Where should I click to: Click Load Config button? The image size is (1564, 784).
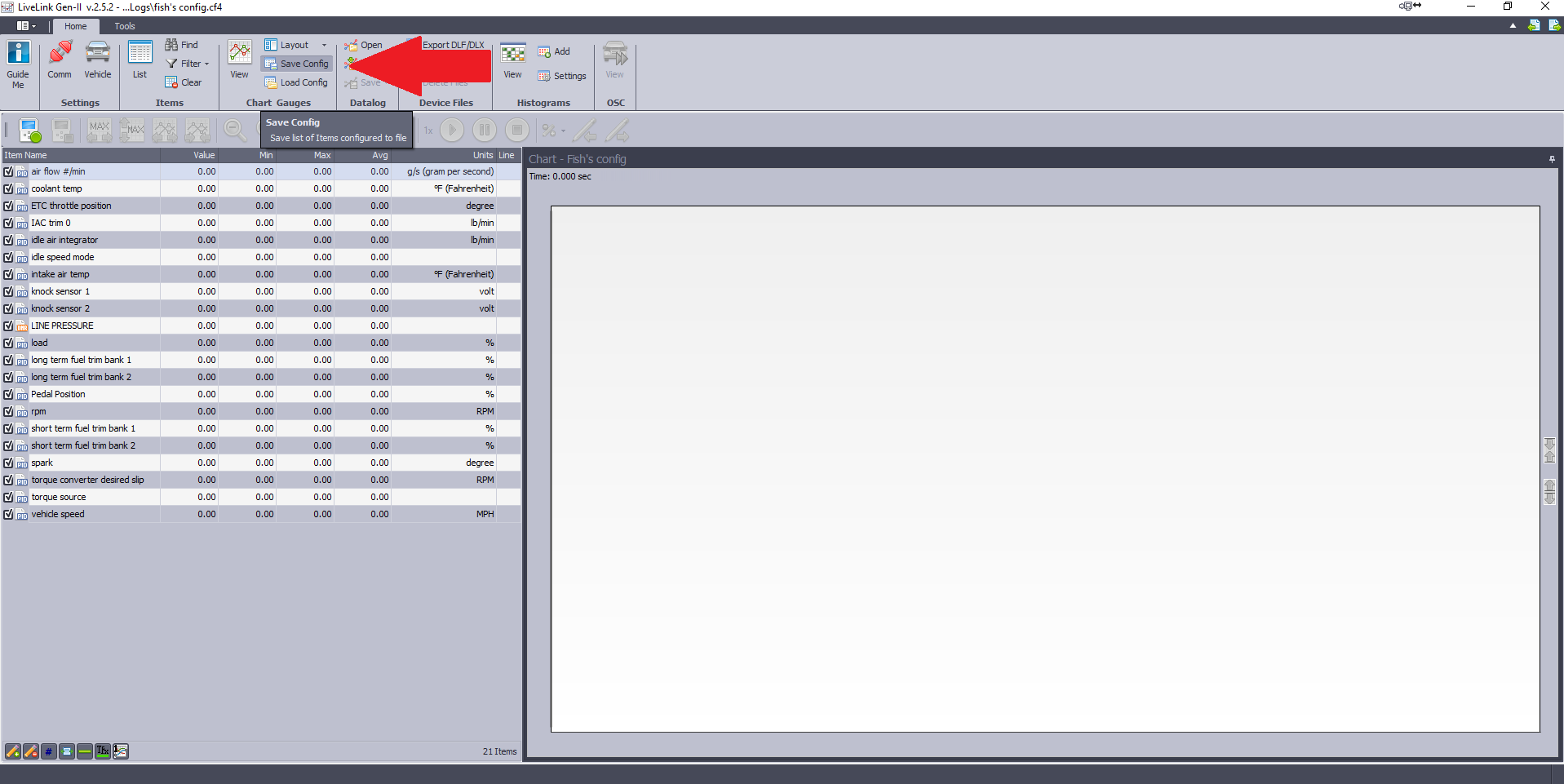point(297,82)
